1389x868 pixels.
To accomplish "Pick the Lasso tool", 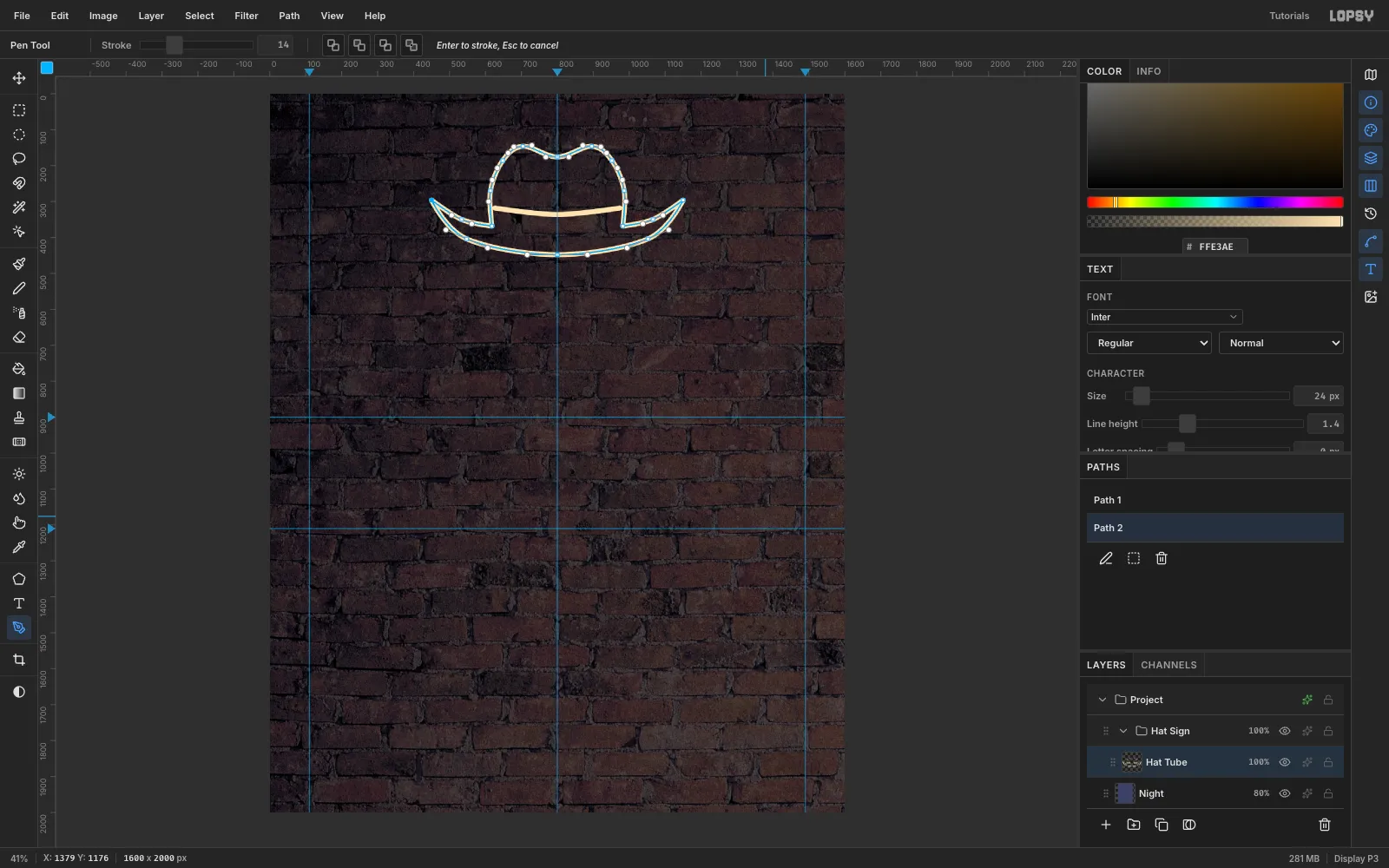I will pyautogui.click(x=19, y=159).
